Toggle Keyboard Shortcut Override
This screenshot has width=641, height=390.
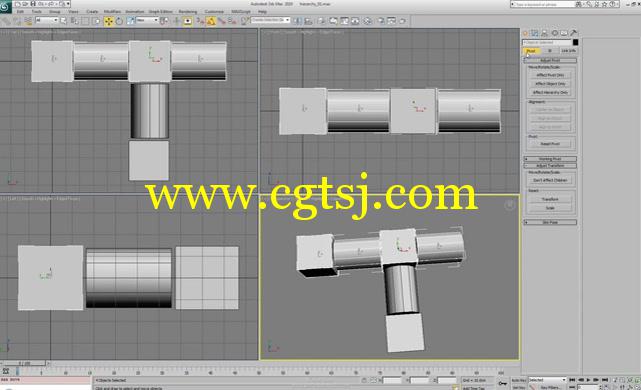tap(188, 21)
